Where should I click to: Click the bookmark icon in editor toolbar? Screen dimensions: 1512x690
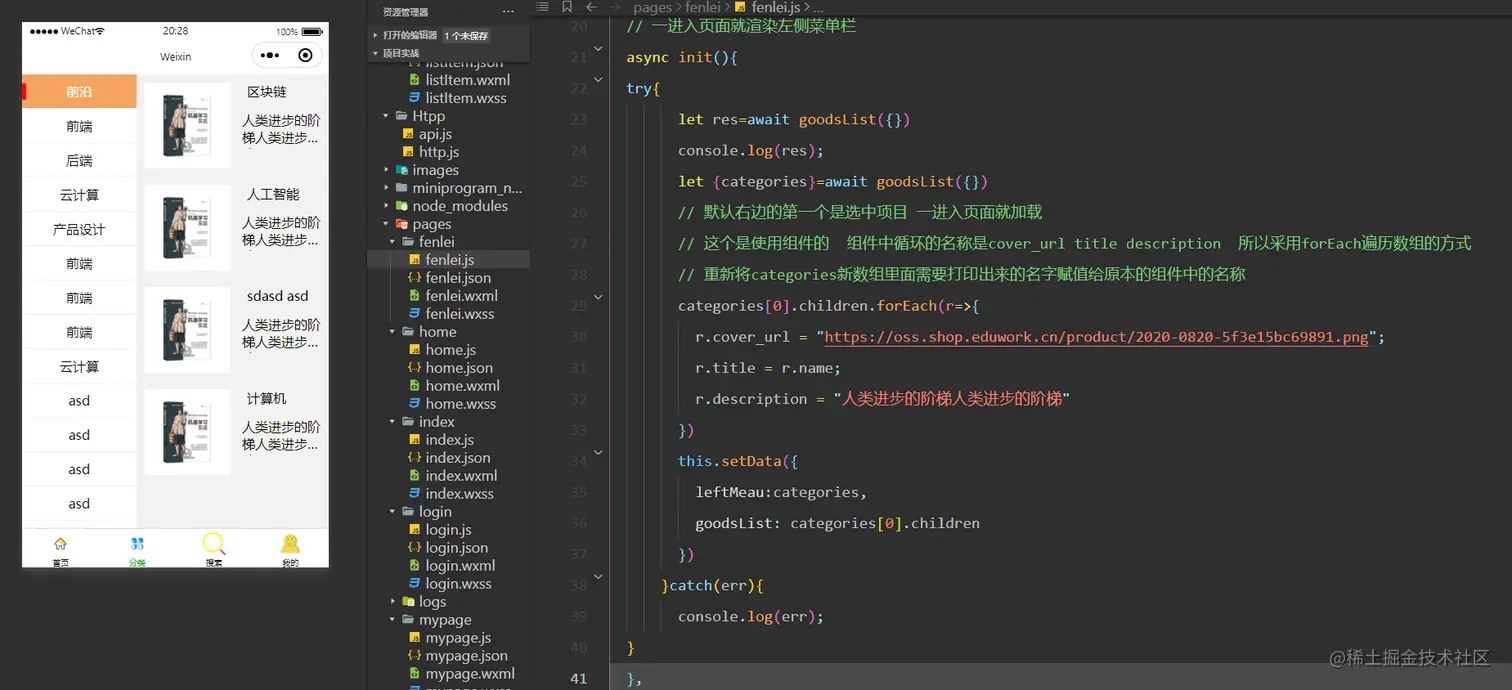click(x=567, y=7)
